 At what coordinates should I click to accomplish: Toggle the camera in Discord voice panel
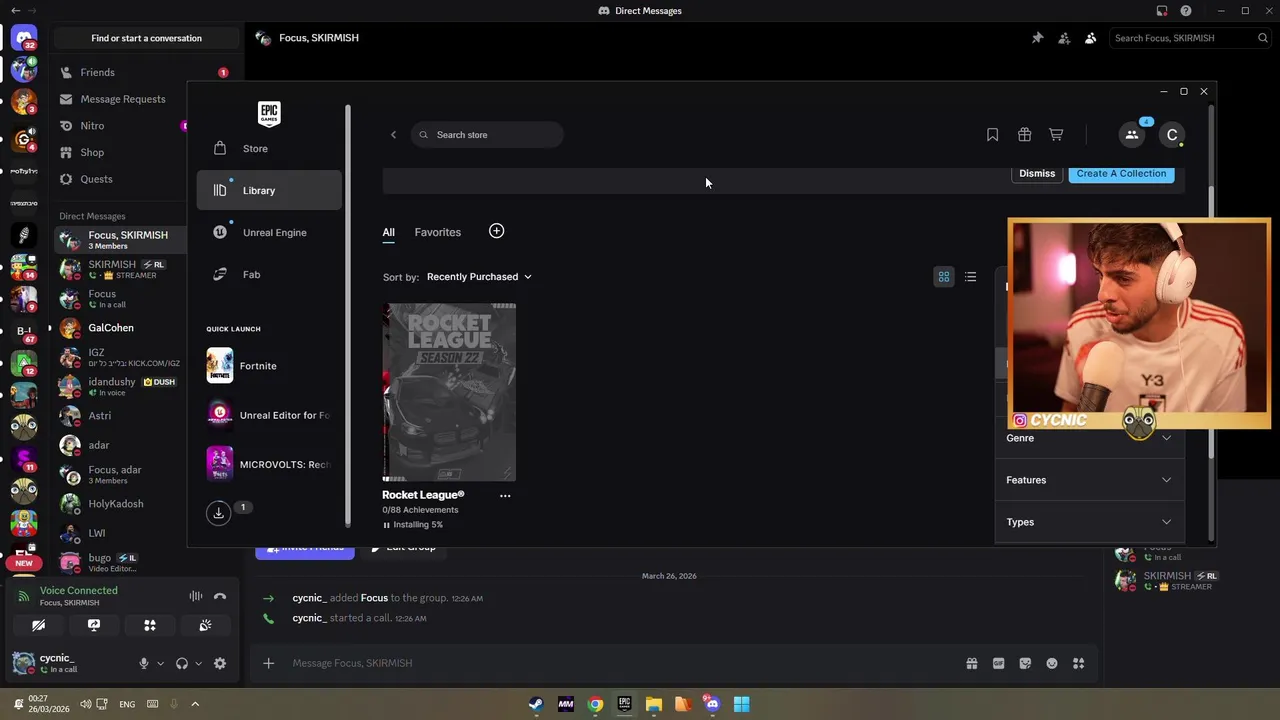click(38, 625)
